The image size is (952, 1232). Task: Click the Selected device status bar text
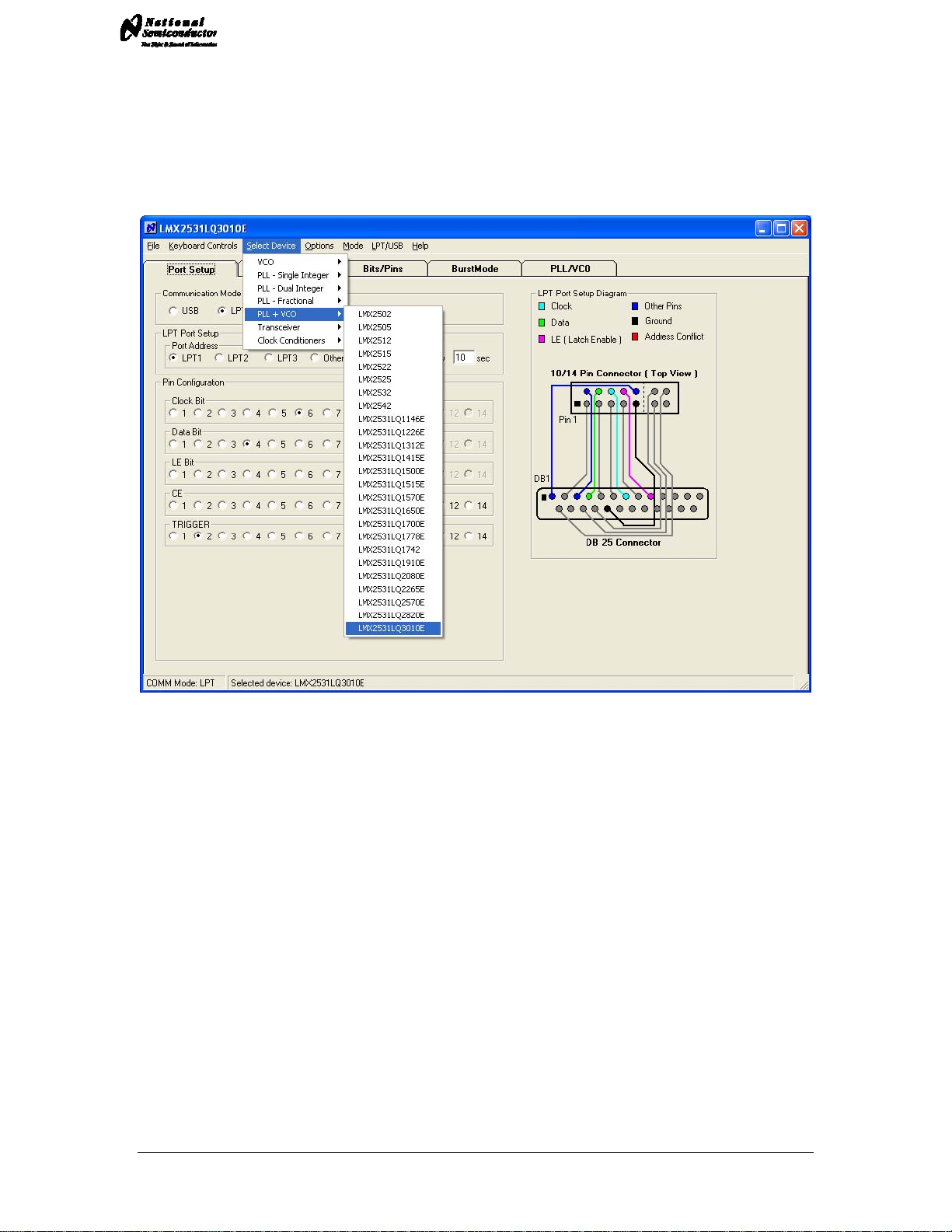point(298,683)
